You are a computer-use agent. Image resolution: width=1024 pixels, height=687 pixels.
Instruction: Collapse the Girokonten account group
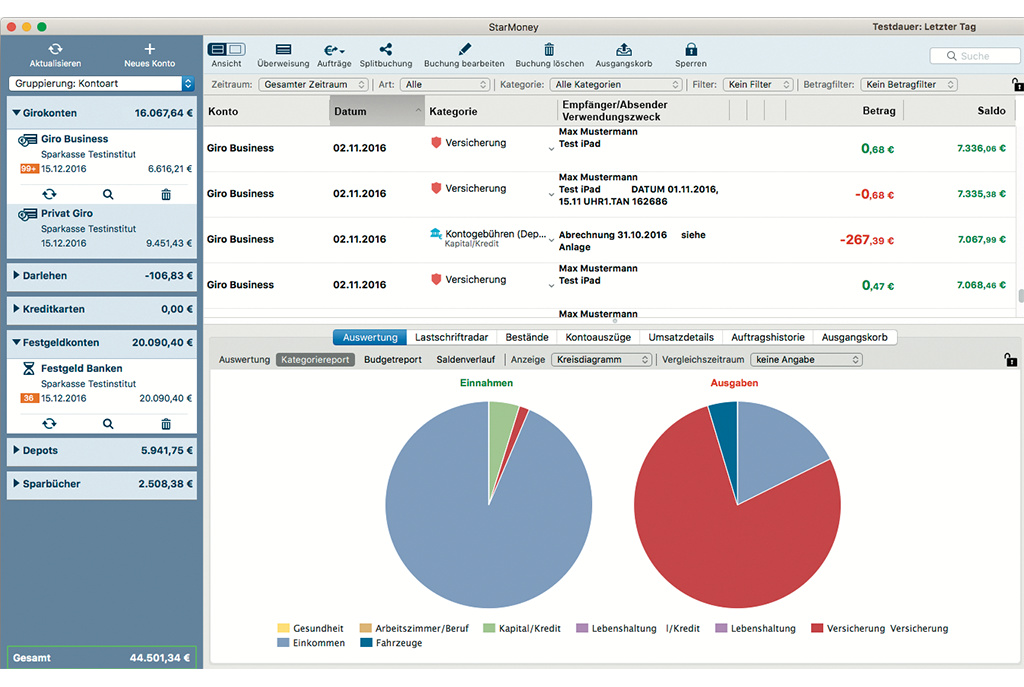(17, 113)
